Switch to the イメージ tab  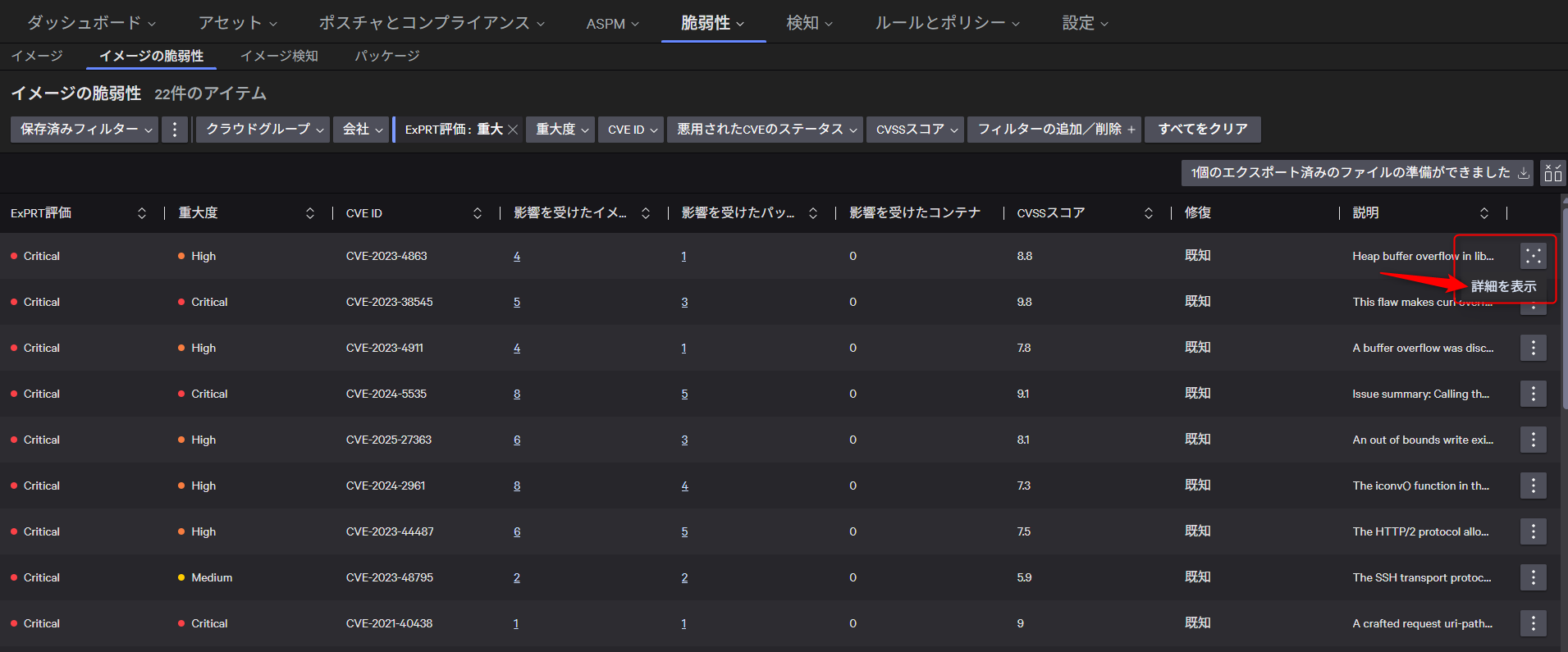tap(37, 56)
